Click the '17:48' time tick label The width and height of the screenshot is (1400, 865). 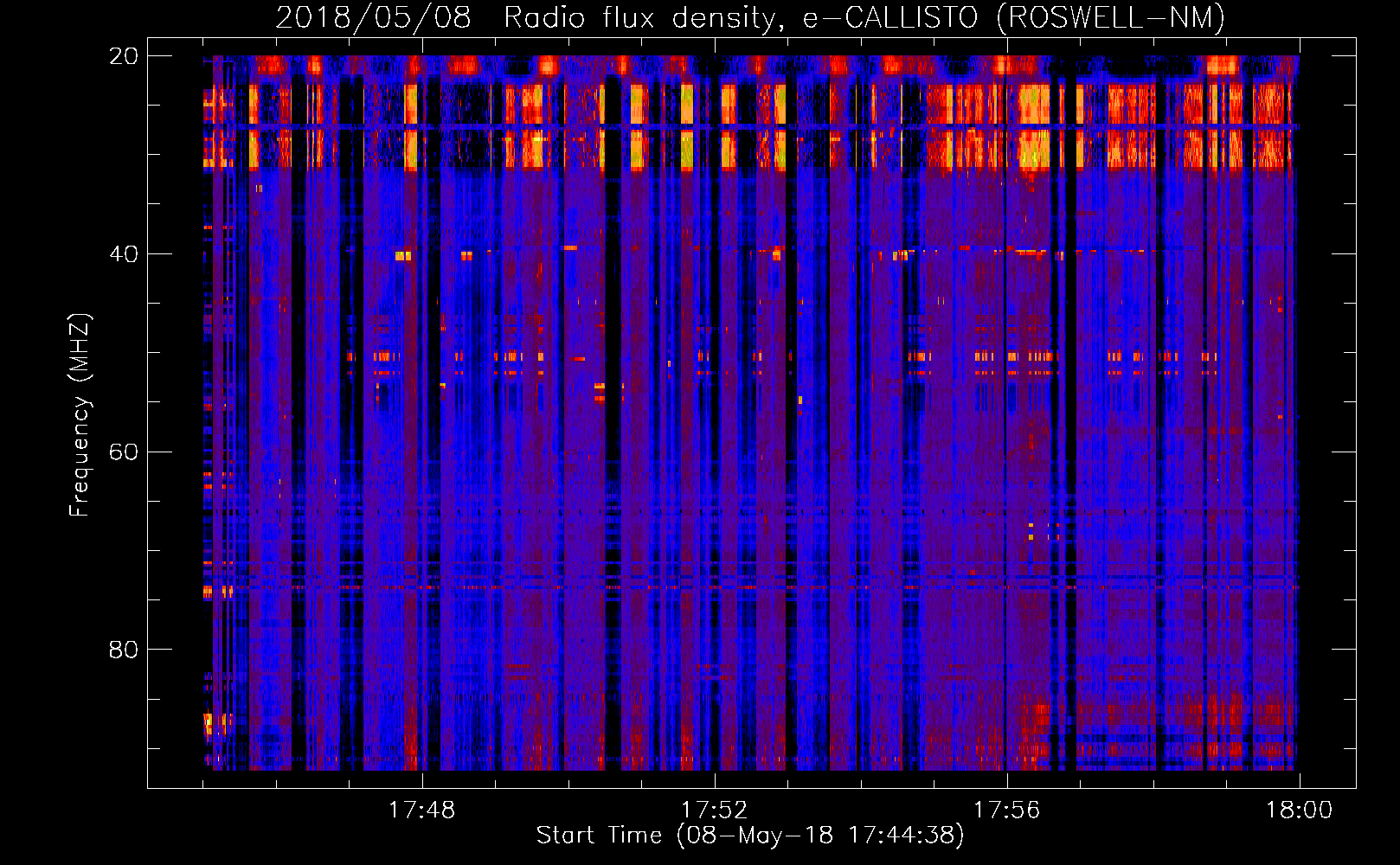point(421,811)
